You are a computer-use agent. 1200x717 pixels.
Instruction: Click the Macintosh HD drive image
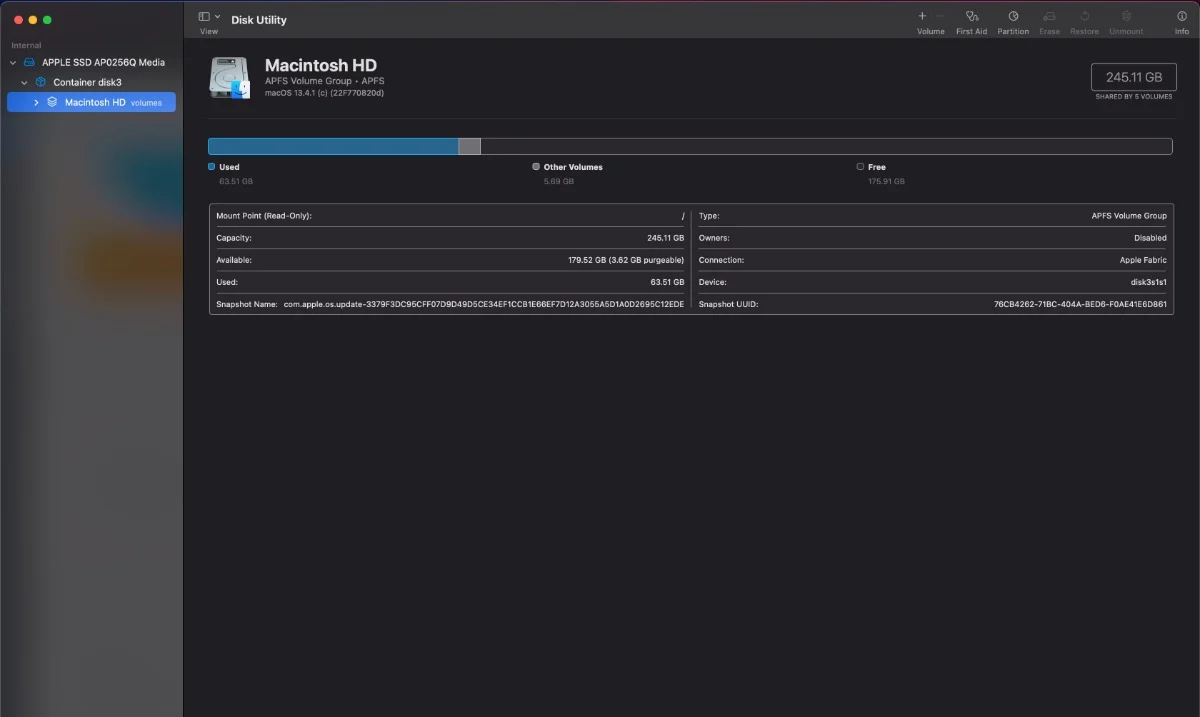tap(230, 77)
